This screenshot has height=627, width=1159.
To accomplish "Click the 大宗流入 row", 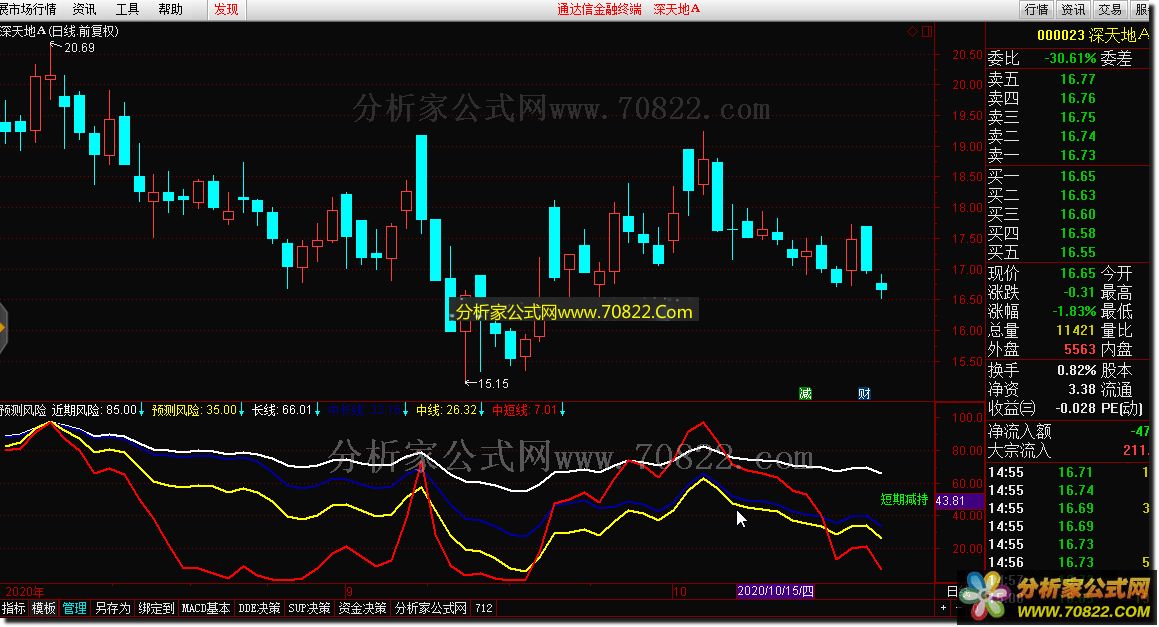I will pyautogui.click(x=1069, y=450).
